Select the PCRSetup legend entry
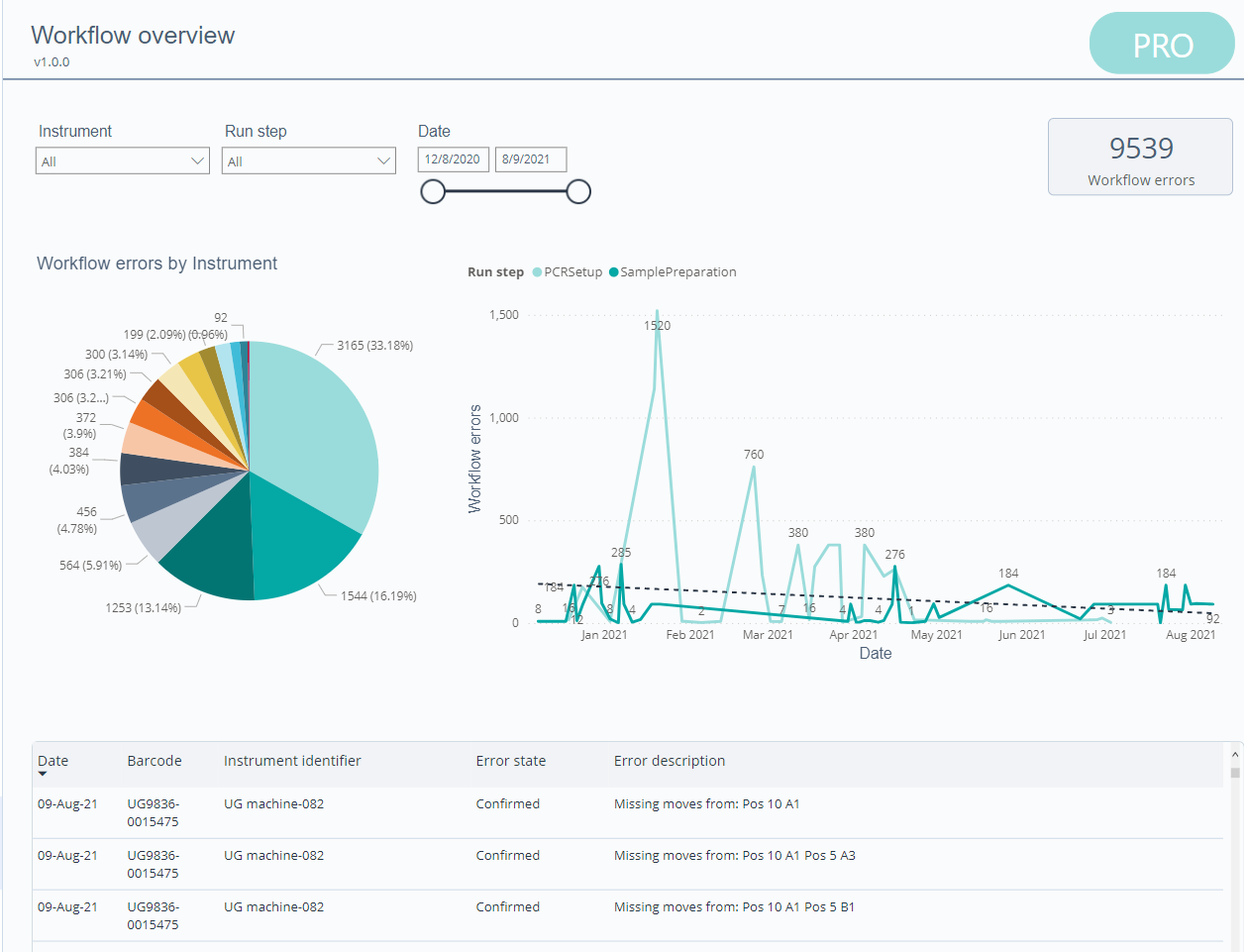This screenshot has height=952, width=1248. tap(568, 271)
